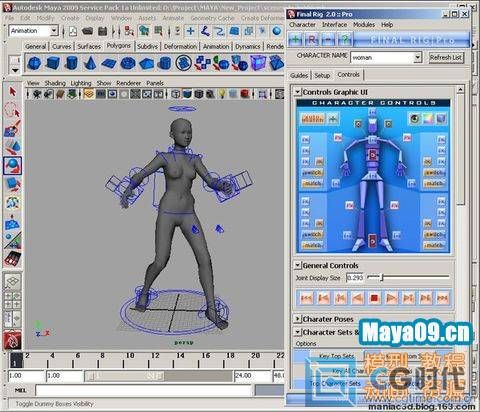
Task: Create a polygon cylinder from shelf
Action: pos(71,63)
